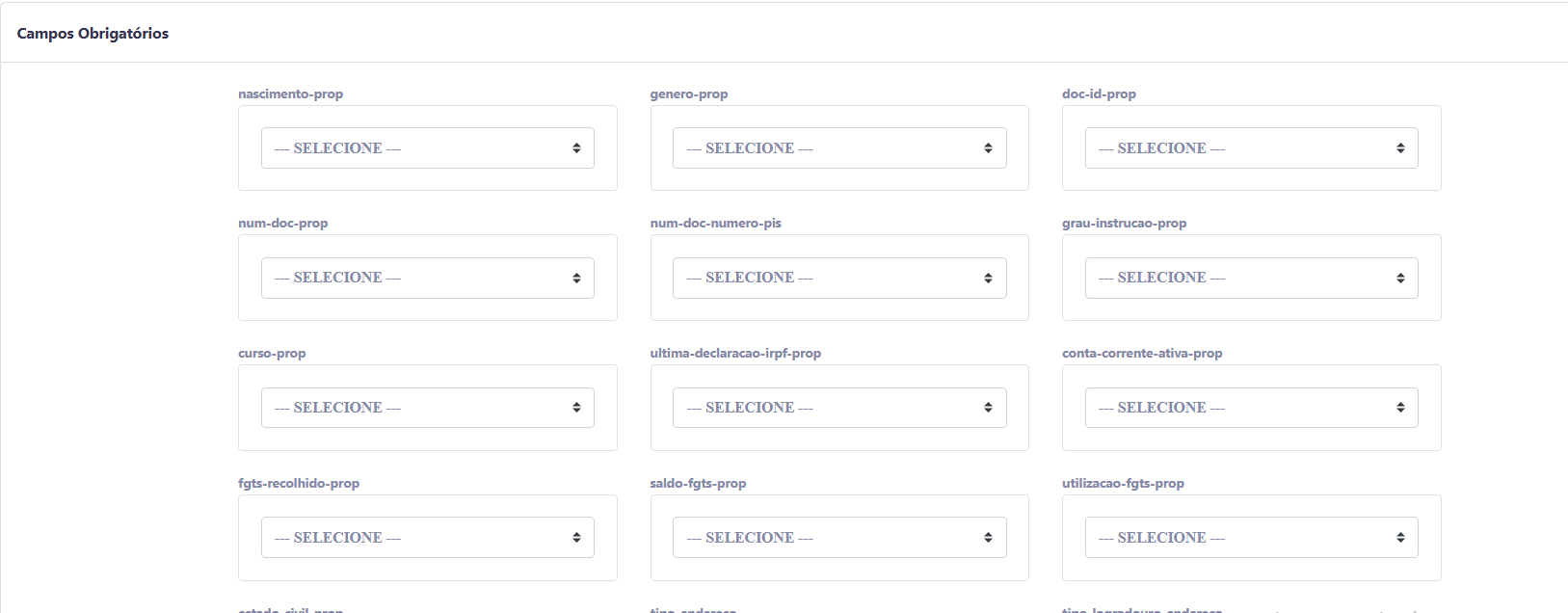Image resolution: width=1568 pixels, height=613 pixels.
Task: Expand the num-doc-numero-pis dropdown
Action: [x=838, y=278]
